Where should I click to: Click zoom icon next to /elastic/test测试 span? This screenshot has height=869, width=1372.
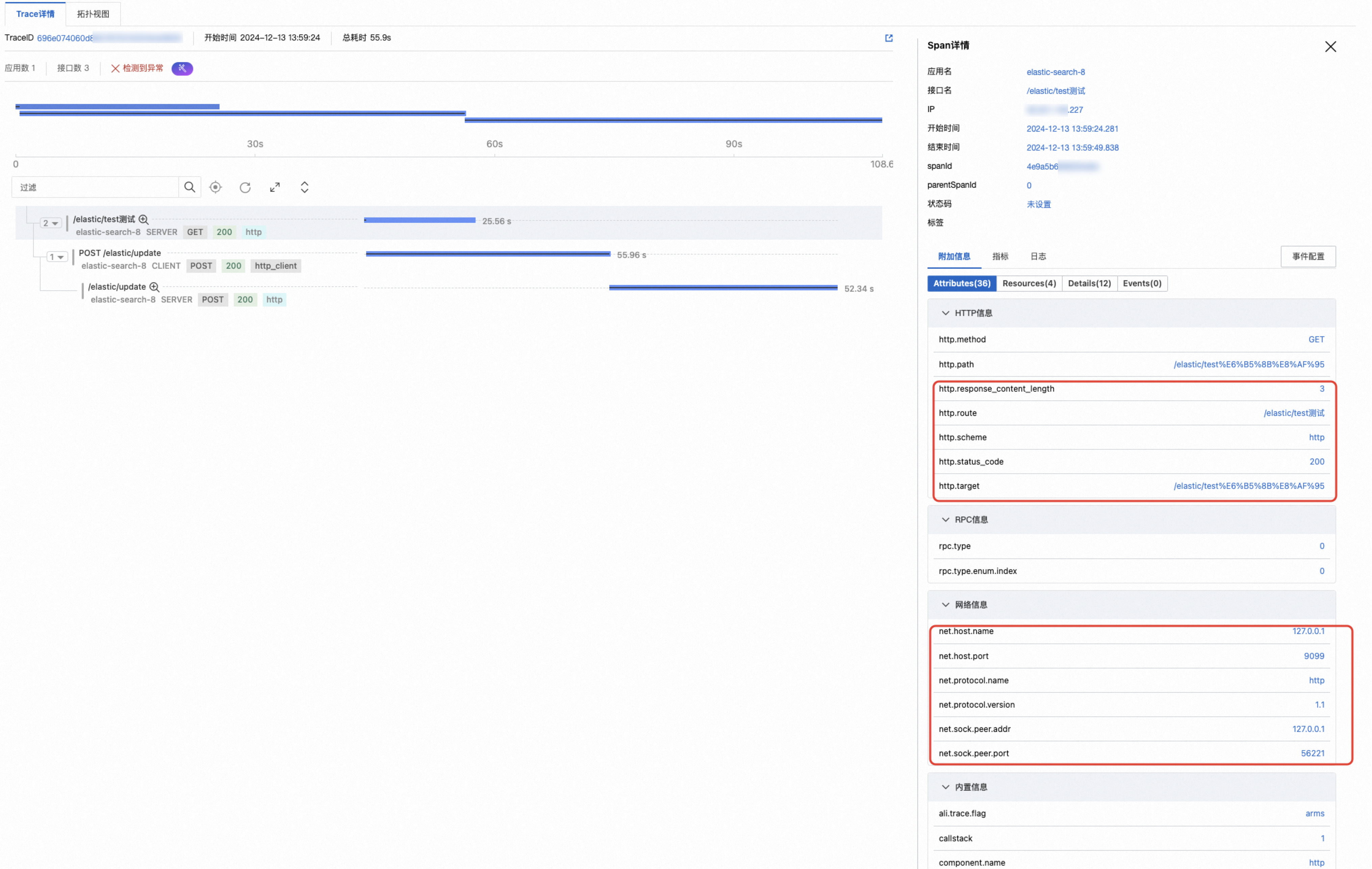pyautogui.click(x=144, y=219)
